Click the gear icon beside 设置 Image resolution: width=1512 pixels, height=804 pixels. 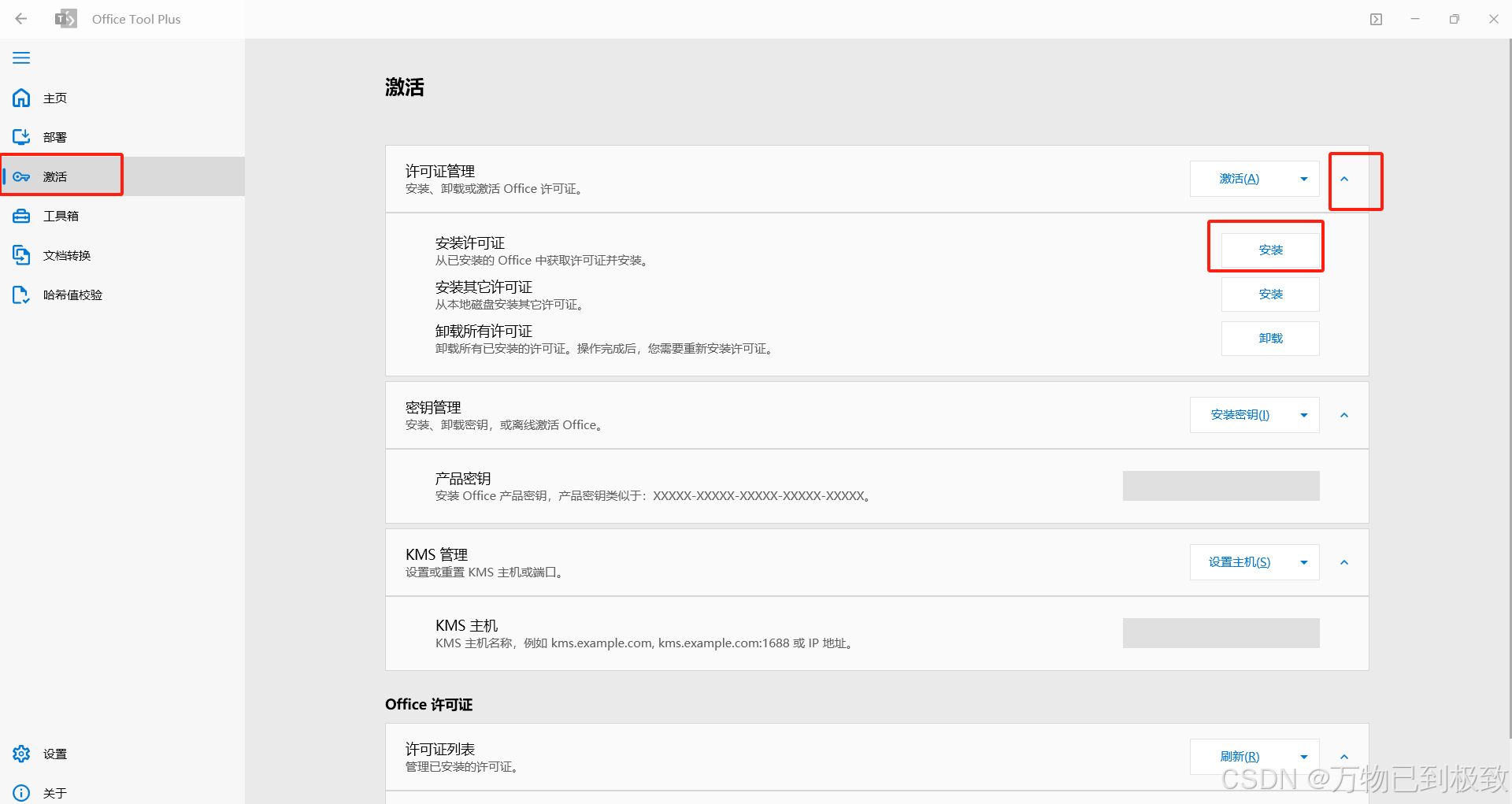(x=21, y=754)
